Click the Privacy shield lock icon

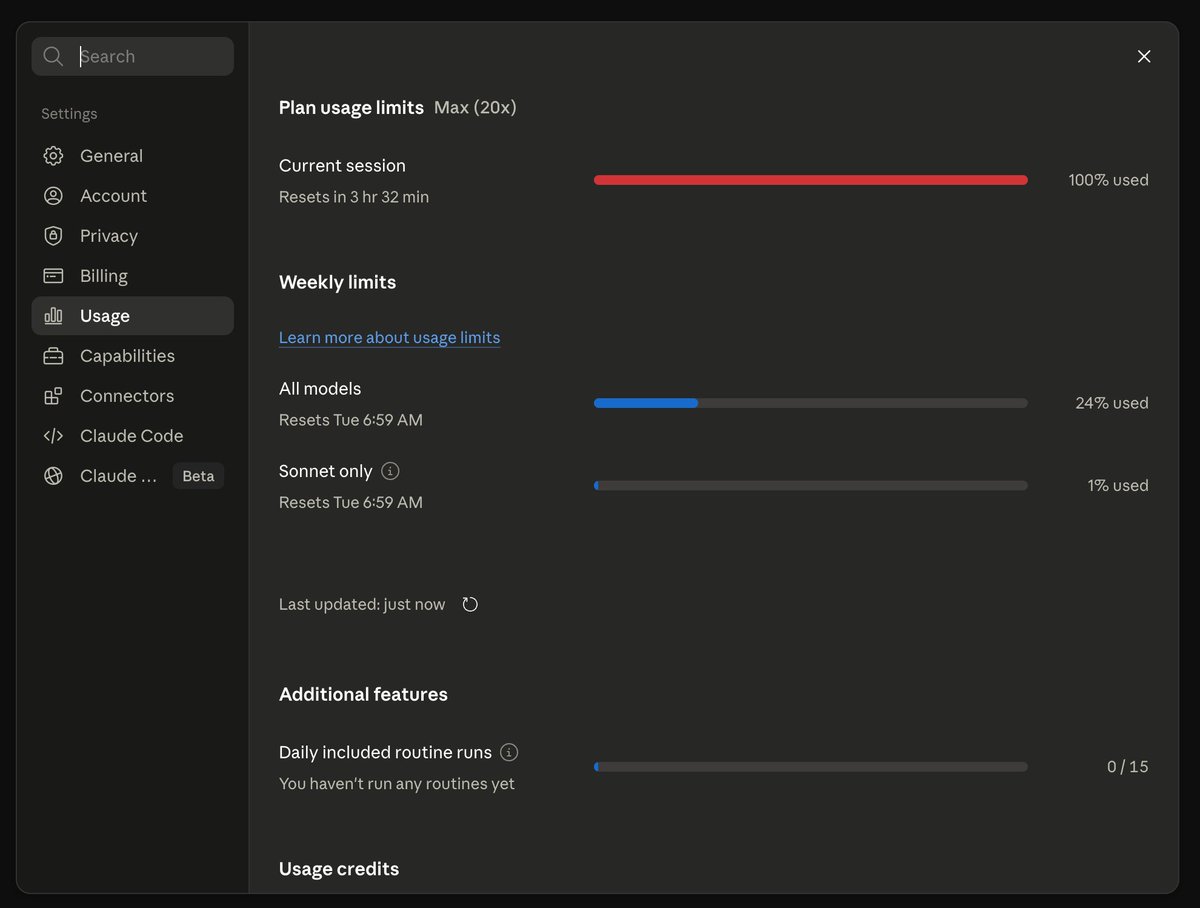pyautogui.click(x=54, y=236)
